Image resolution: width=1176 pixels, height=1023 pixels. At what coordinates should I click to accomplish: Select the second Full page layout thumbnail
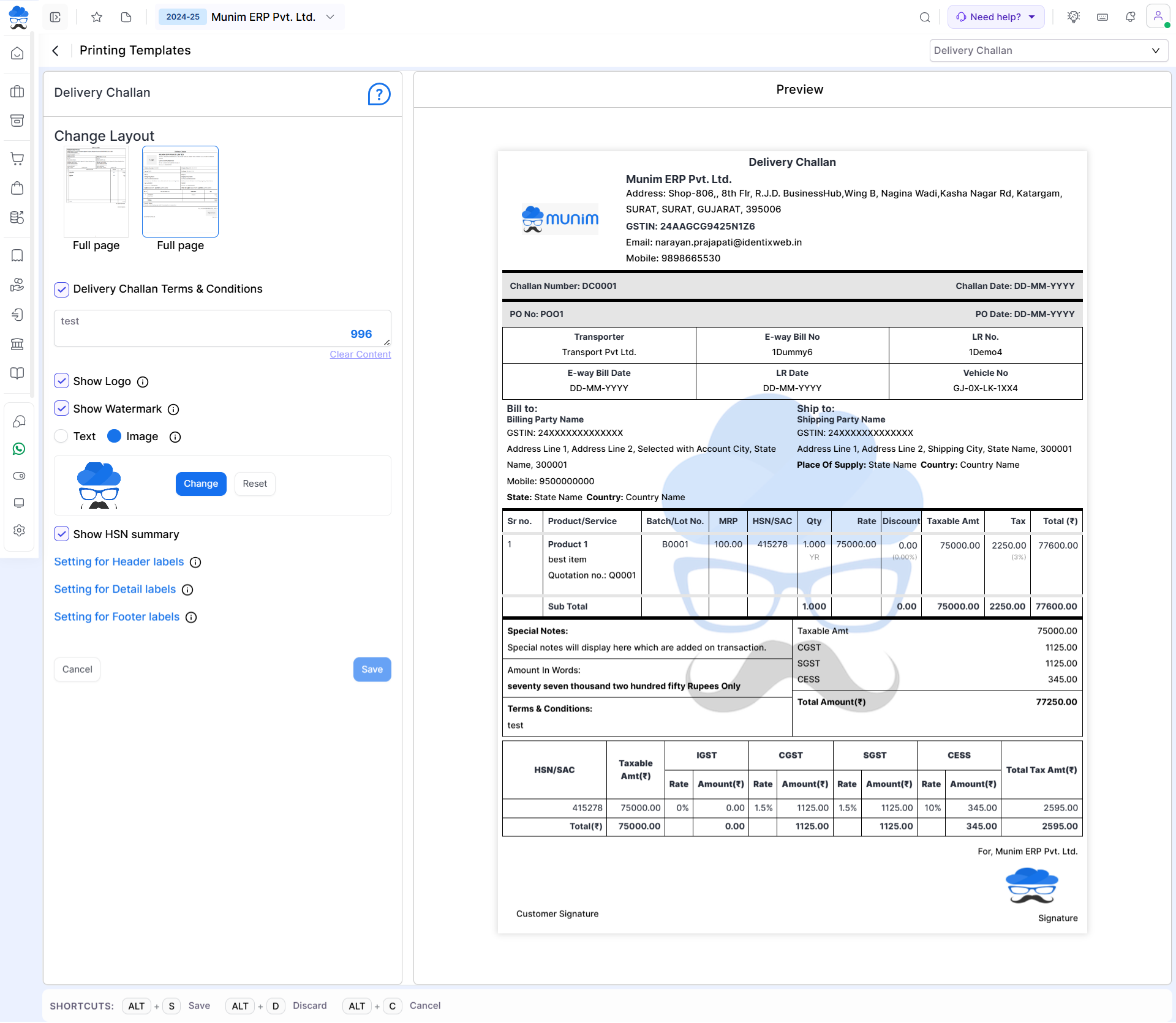[x=180, y=192]
